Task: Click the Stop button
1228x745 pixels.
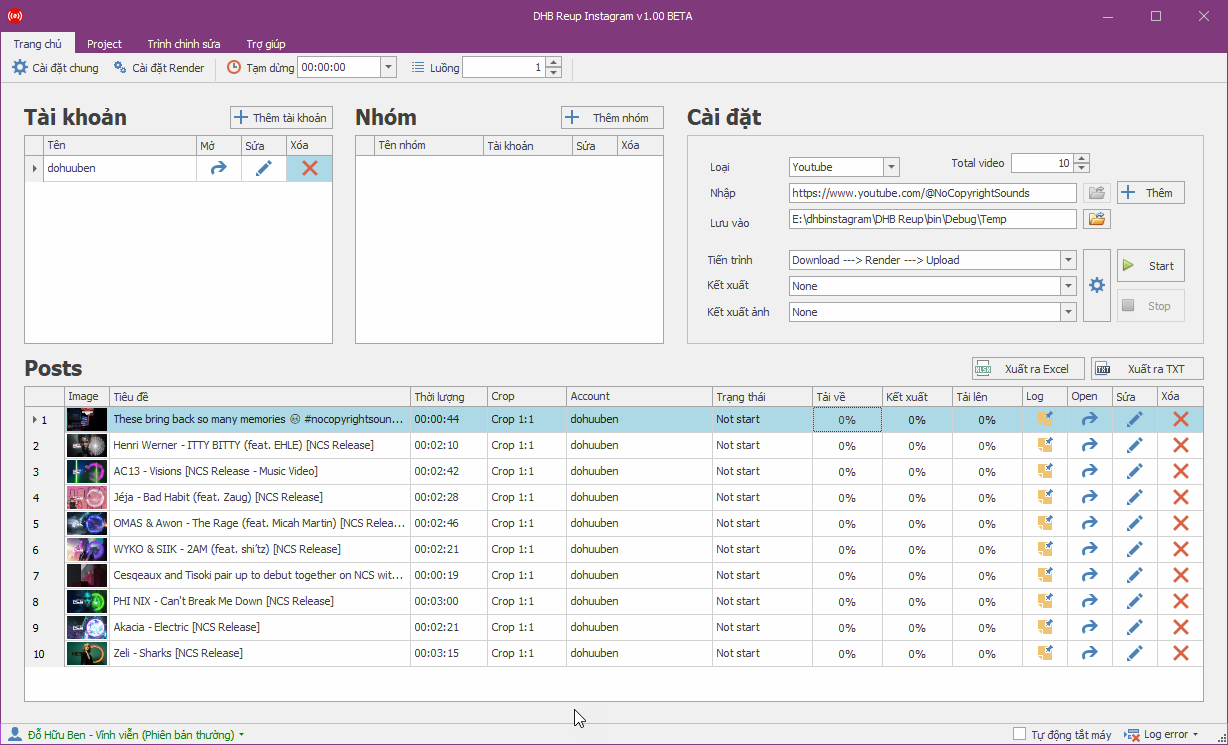Action: point(1151,306)
